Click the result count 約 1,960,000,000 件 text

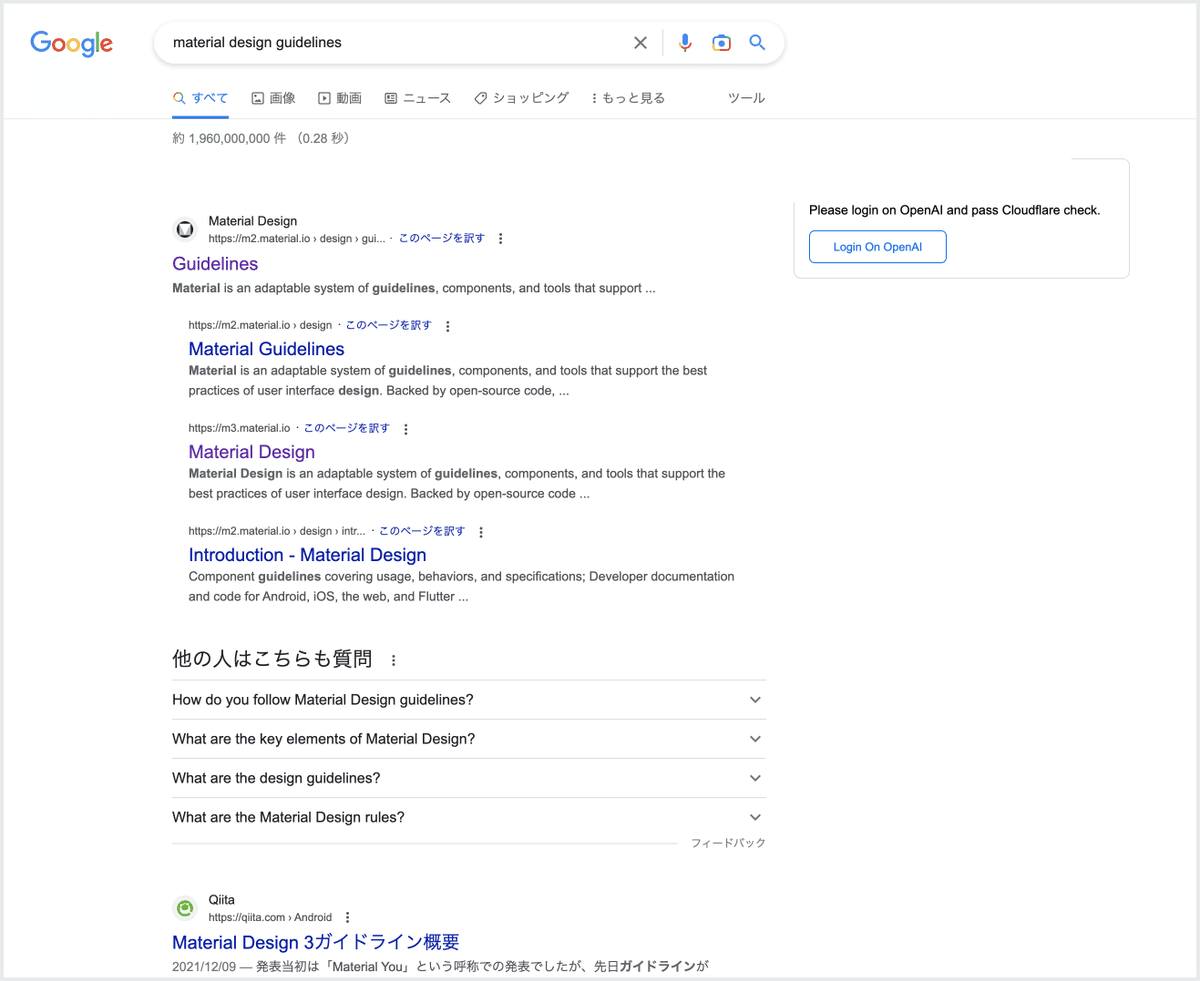pos(229,139)
